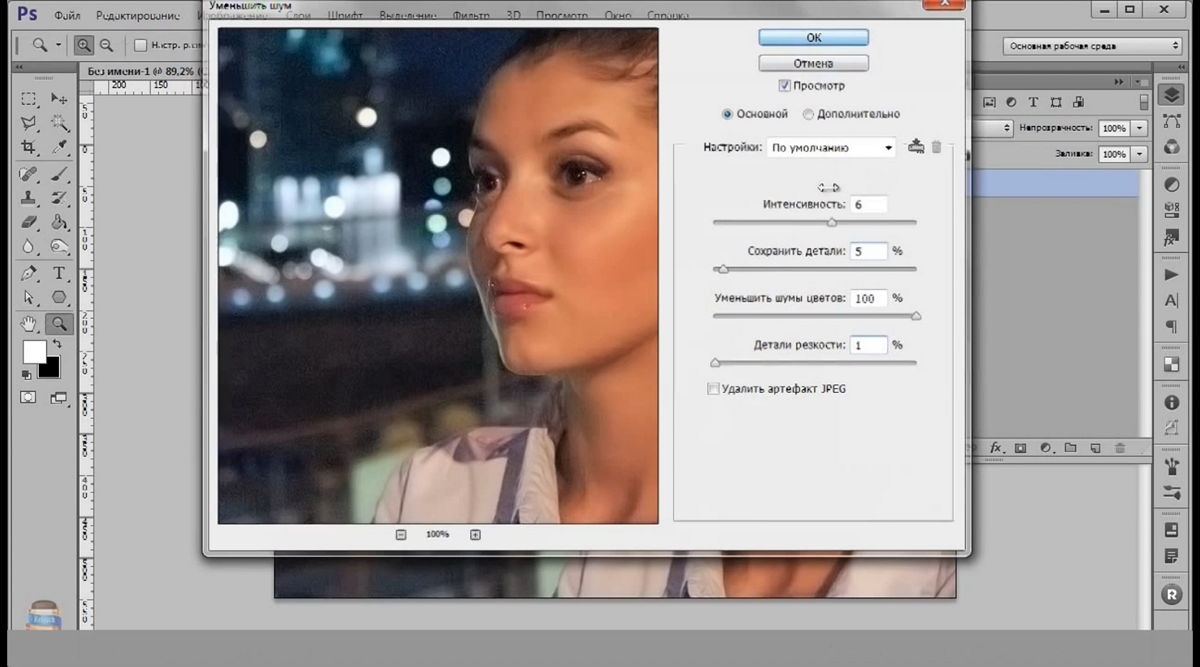
Task: Select the Magic Wand tool
Action: pyautogui.click(x=60, y=123)
